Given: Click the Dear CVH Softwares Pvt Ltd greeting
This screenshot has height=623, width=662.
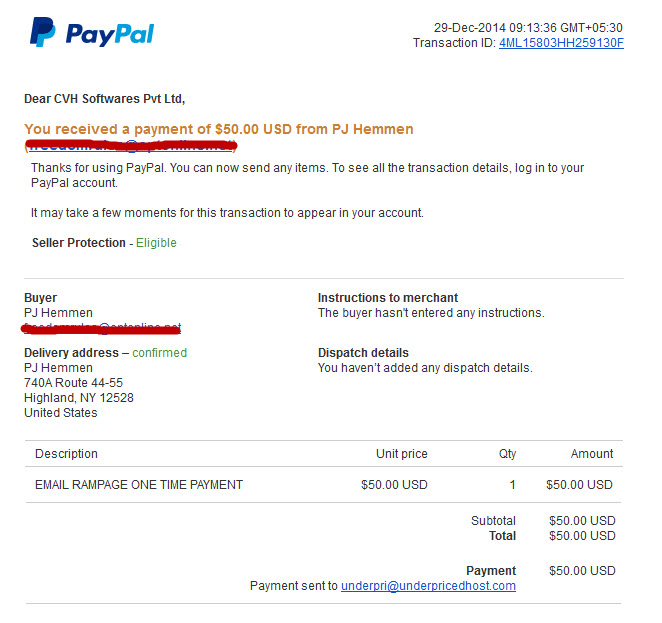Looking at the screenshot, I should pos(105,99).
